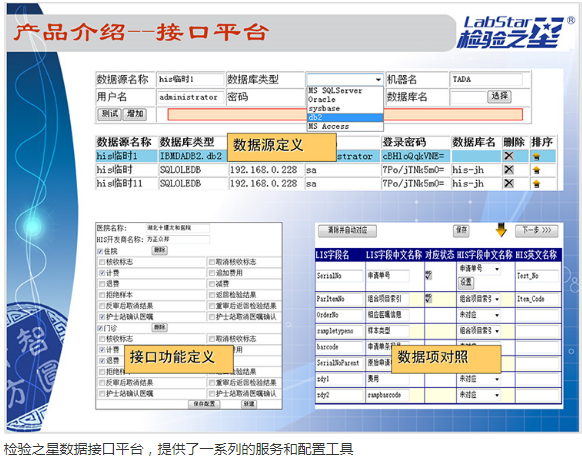The width and height of the screenshot is (582, 462).
Task: Toggle 对应状态 checkbox for ParItemNo row
Action: (x=429, y=298)
